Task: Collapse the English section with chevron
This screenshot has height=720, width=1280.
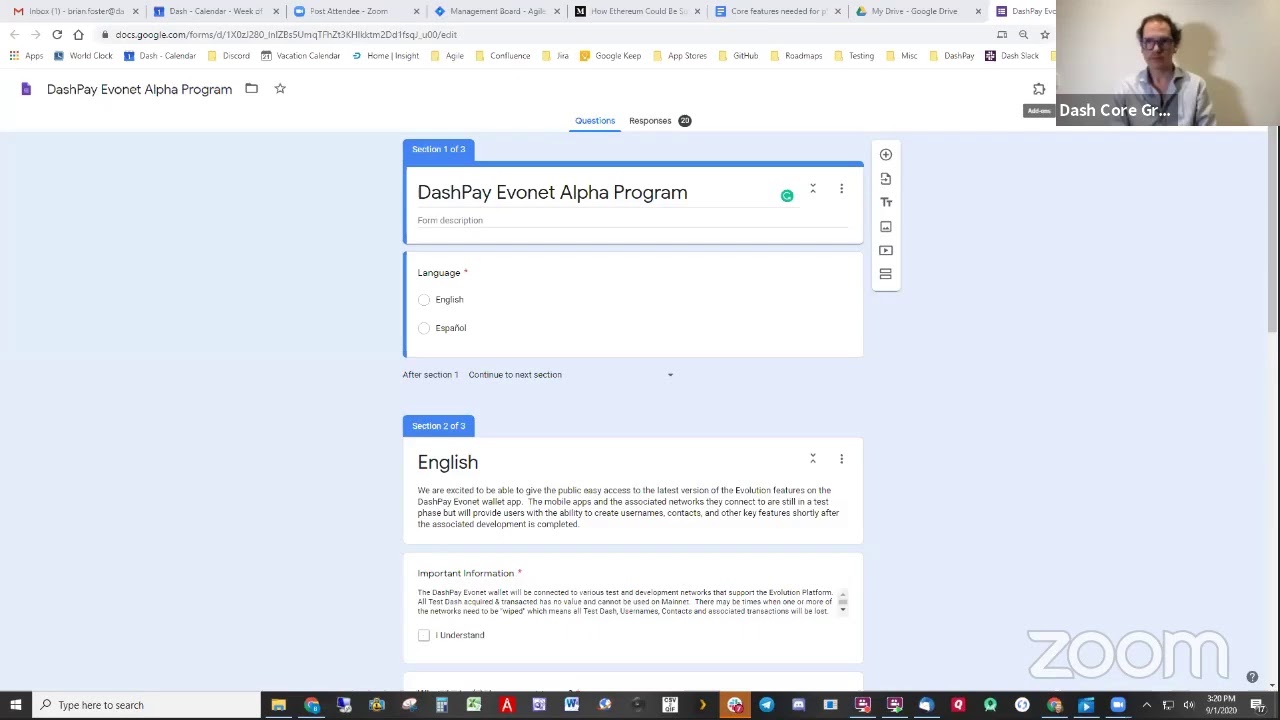Action: pos(812,458)
